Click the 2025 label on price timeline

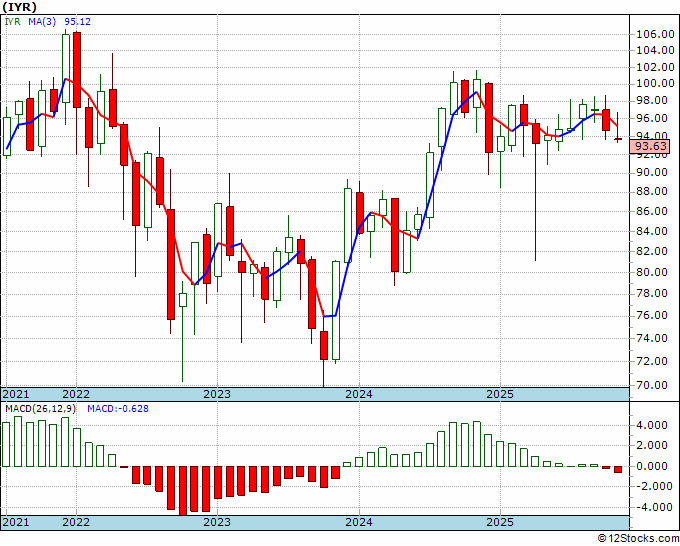[x=500, y=394]
